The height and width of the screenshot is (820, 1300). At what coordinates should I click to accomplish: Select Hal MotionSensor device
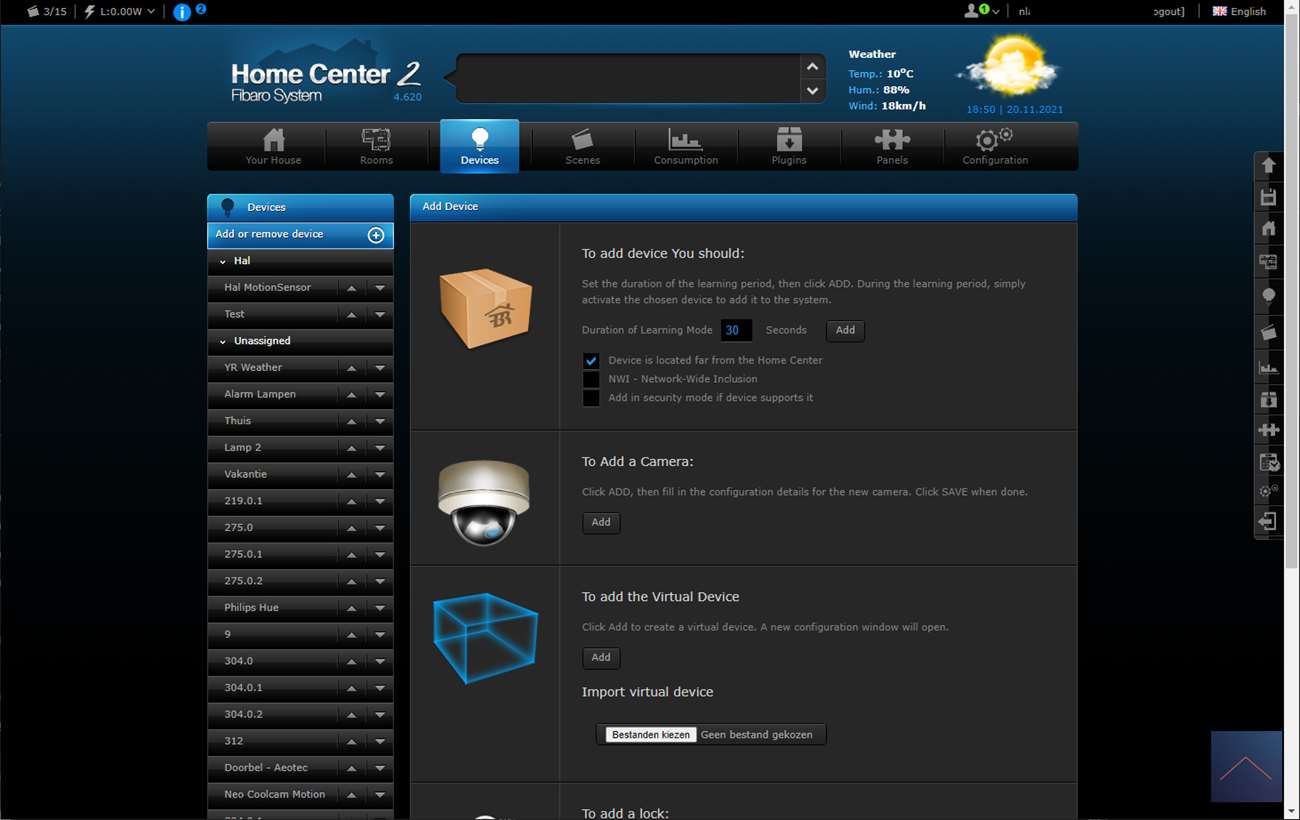267,288
